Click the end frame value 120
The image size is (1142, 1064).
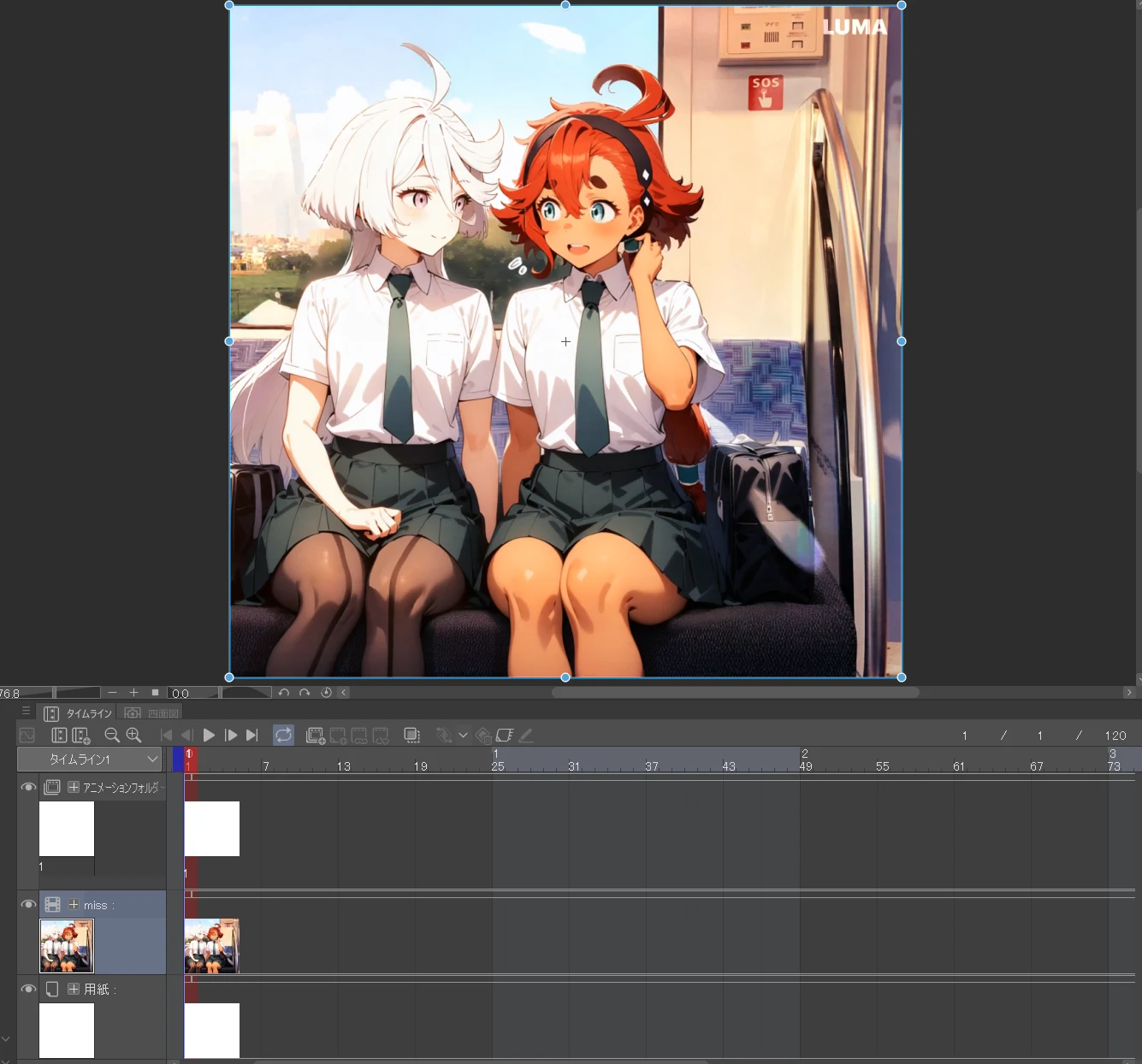(1115, 736)
